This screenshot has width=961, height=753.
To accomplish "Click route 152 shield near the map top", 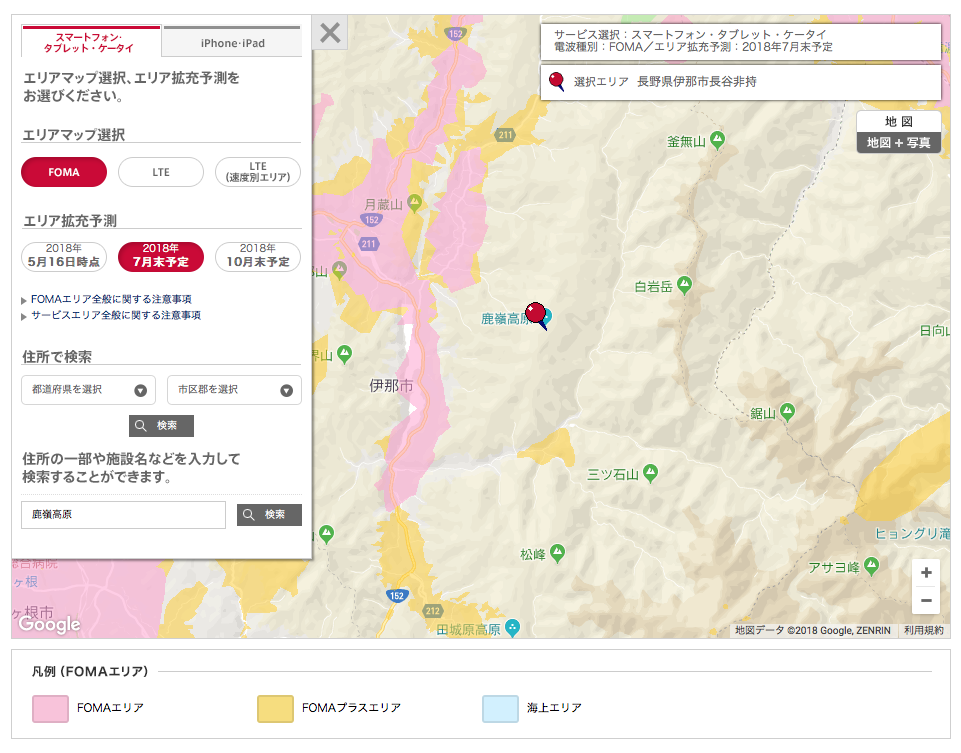I will (x=455, y=34).
